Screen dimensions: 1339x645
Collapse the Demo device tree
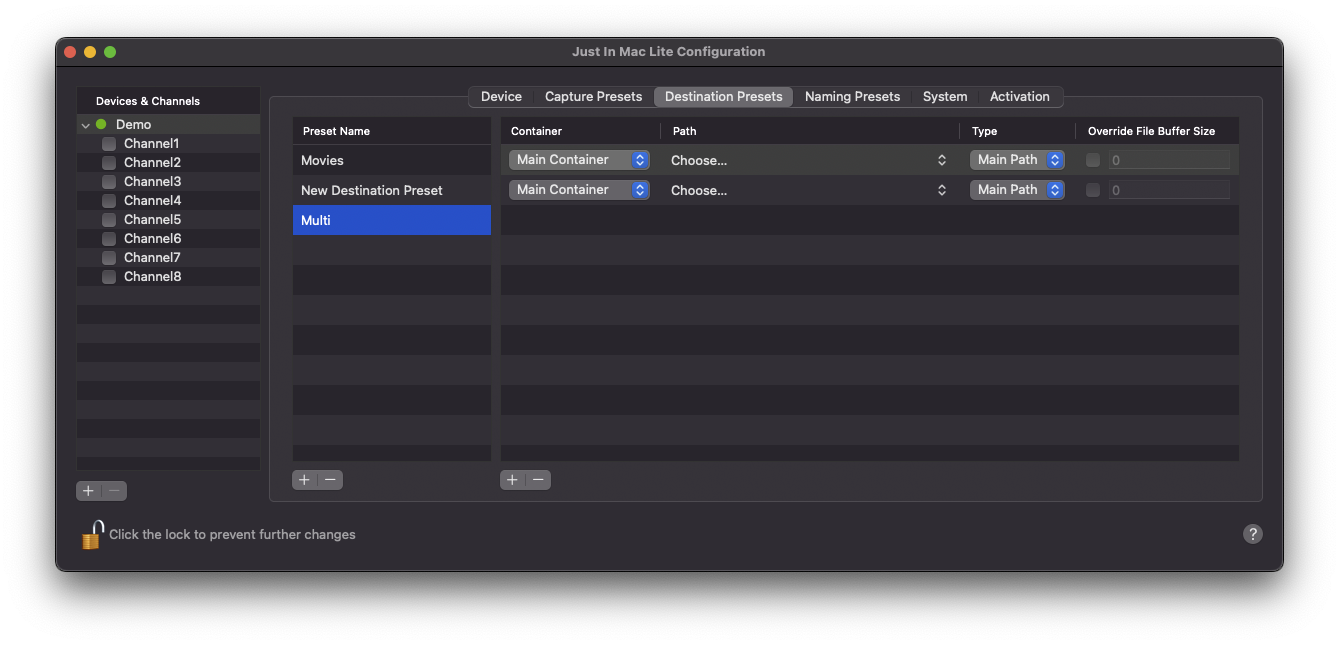point(86,125)
